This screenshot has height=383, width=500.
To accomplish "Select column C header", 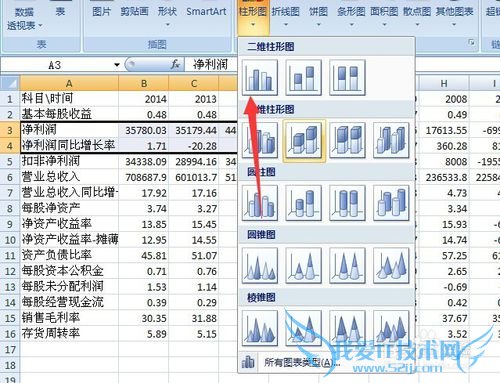I will point(194,83).
